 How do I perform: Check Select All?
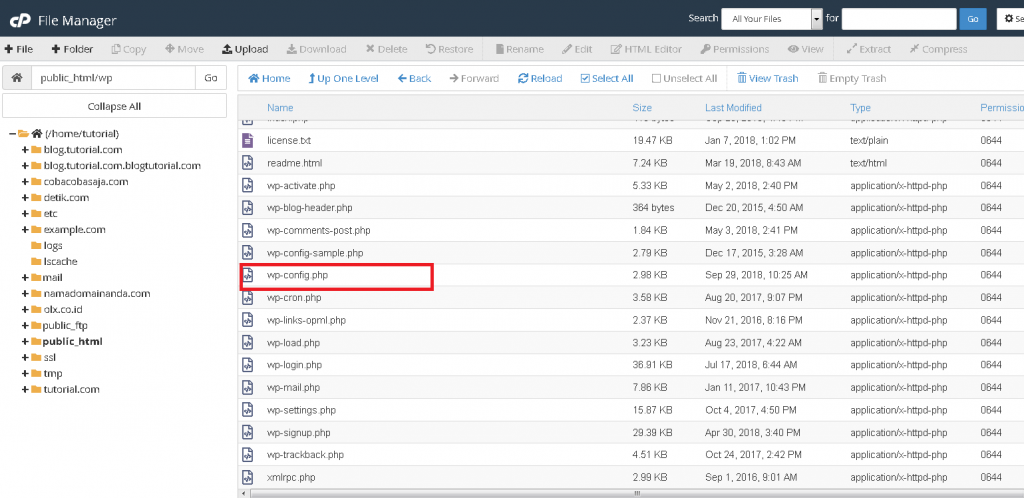607,78
